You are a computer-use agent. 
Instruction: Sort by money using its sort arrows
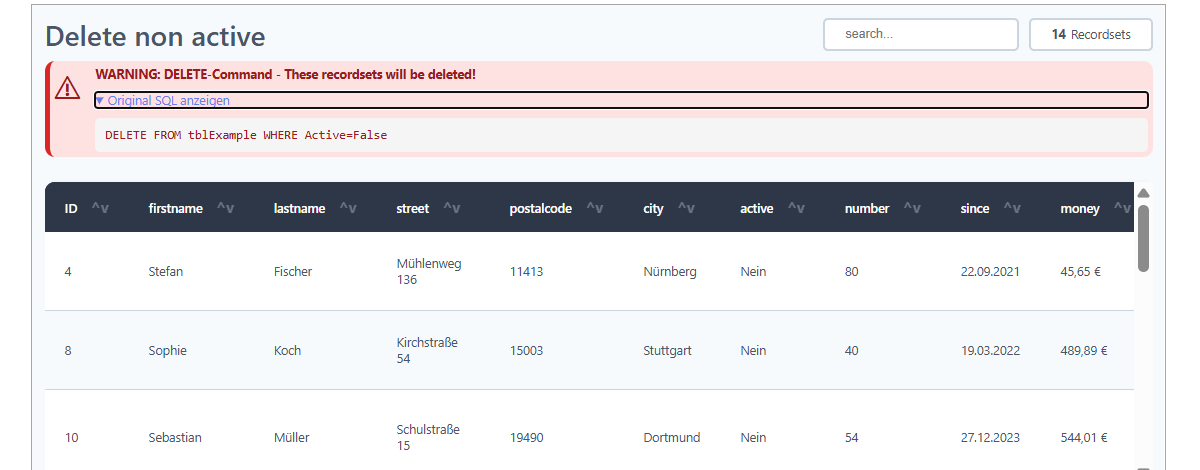point(1123,208)
